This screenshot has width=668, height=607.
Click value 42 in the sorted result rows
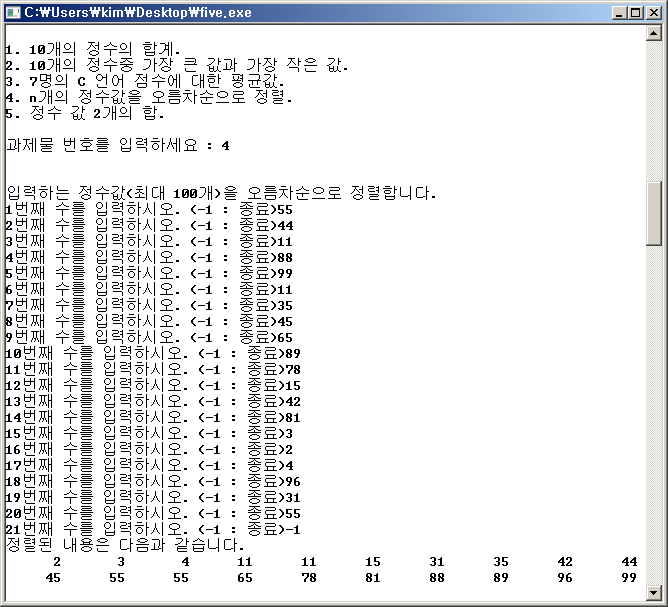(565, 562)
